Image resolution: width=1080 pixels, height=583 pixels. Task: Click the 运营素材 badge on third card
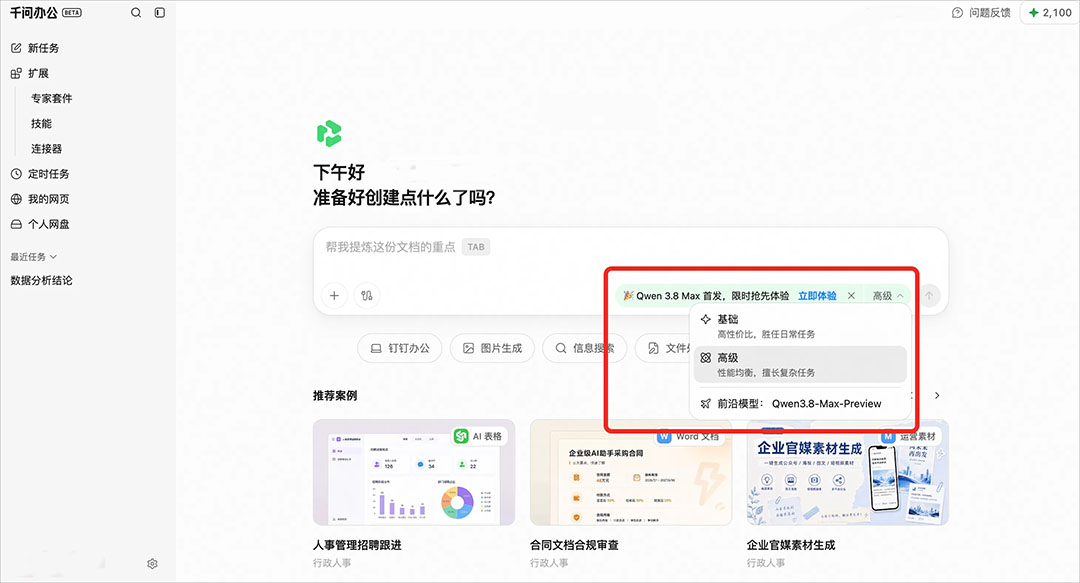[x=911, y=436]
